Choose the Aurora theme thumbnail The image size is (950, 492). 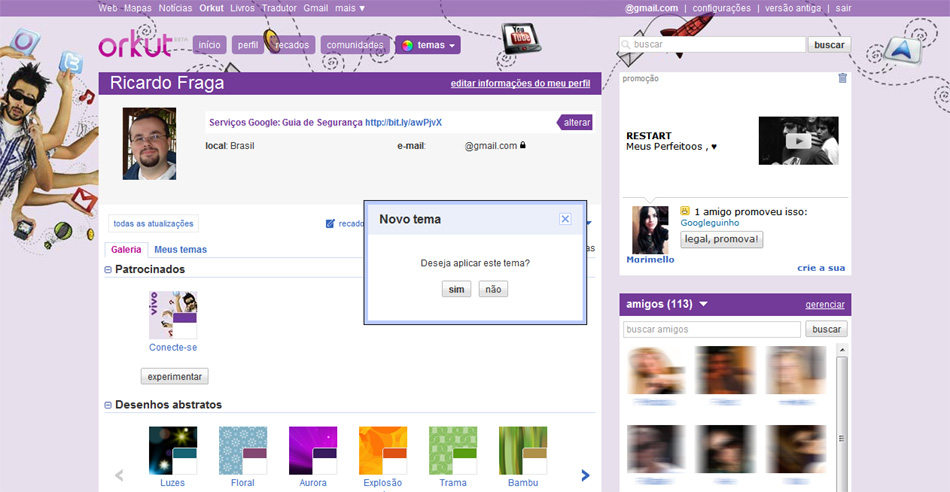[x=313, y=450]
